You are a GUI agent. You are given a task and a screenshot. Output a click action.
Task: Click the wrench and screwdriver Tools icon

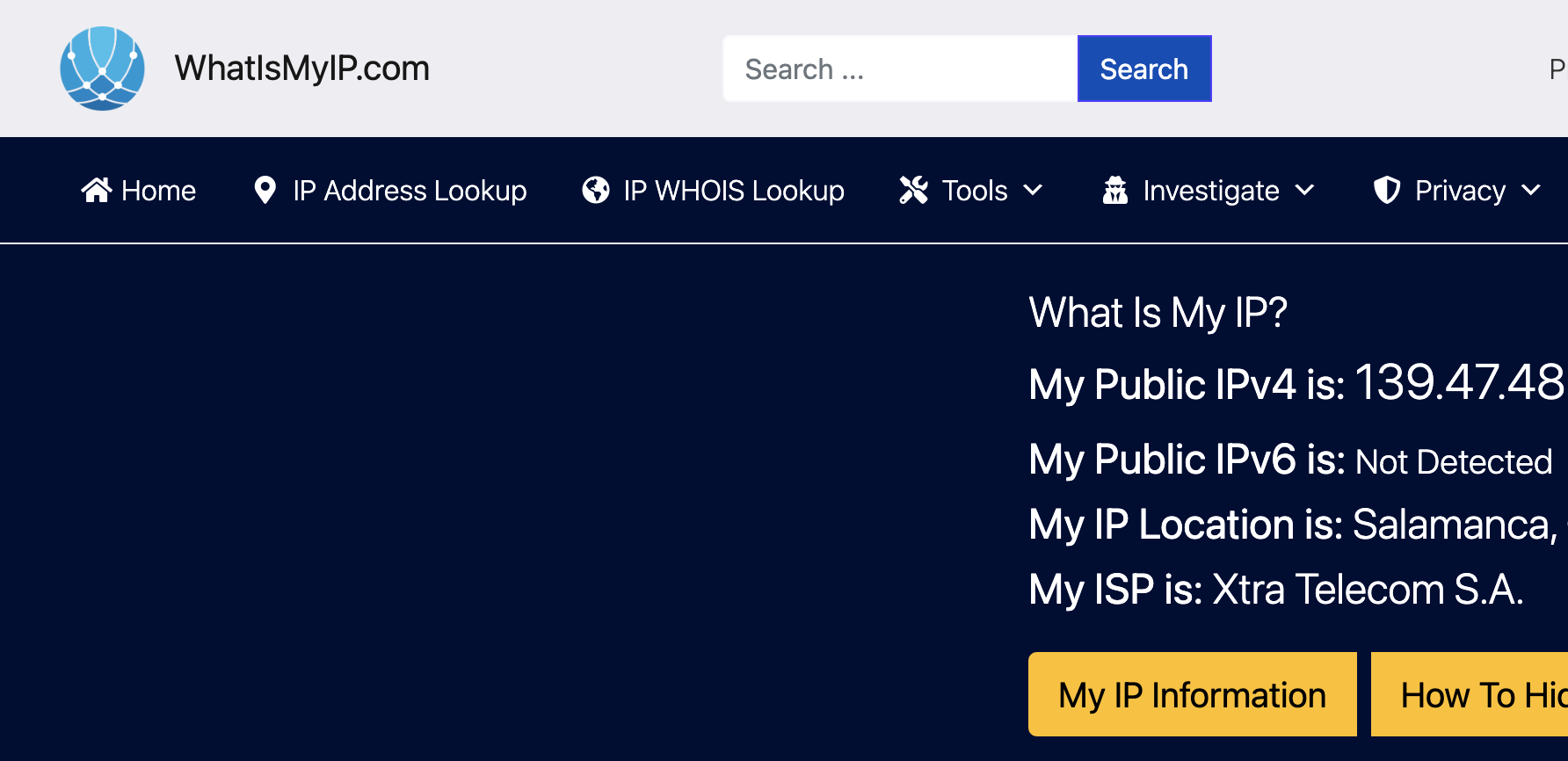pyautogui.click(x=914, y=190)
